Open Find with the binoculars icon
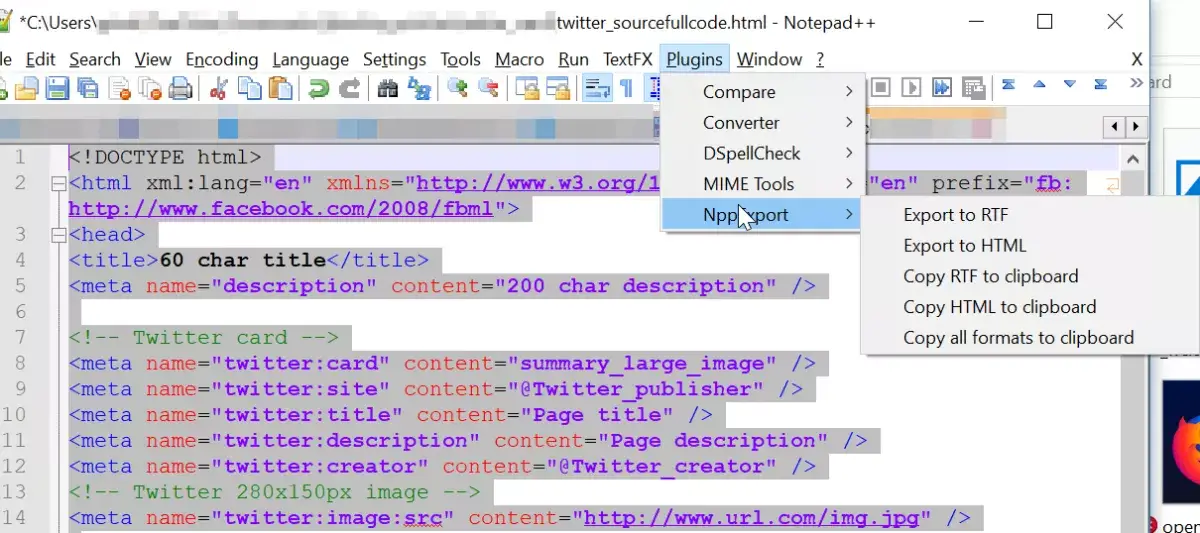 pos(387,89)
